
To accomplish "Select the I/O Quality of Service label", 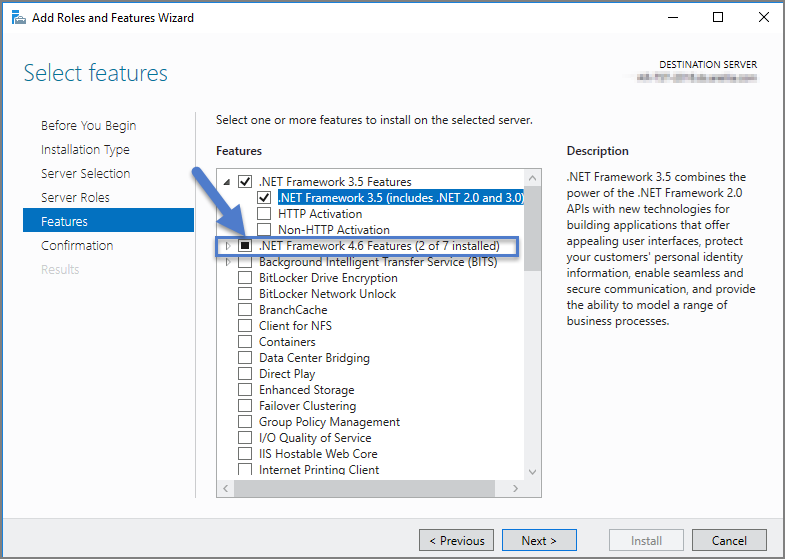I will coord(315,437).
